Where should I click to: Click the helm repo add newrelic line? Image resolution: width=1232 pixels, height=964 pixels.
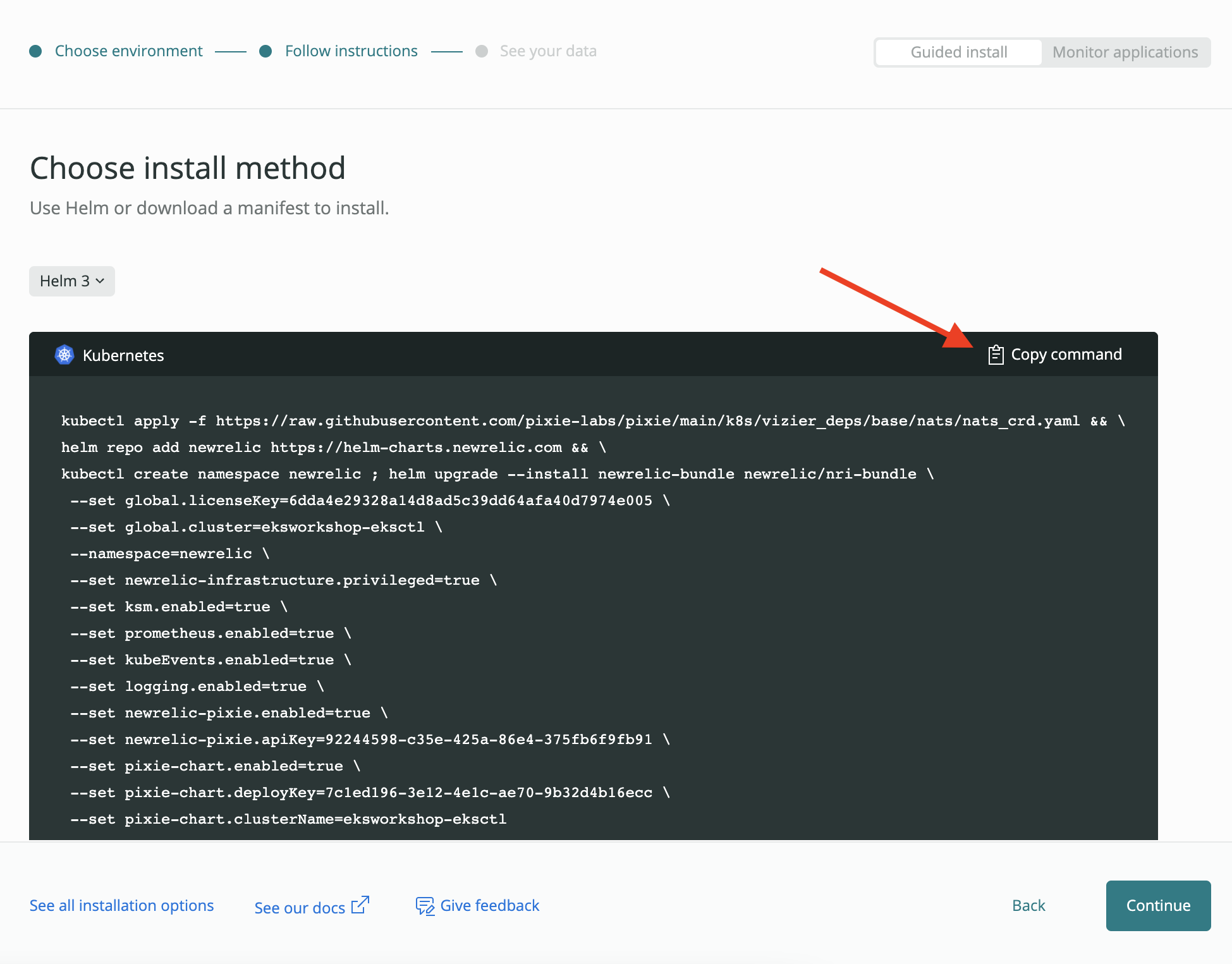pyautogui.click(x=334, y=448)
